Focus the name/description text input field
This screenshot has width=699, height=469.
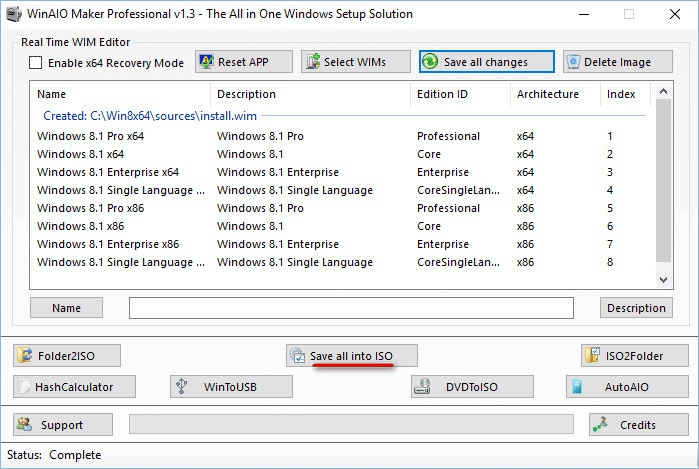(x=351, y=308)
